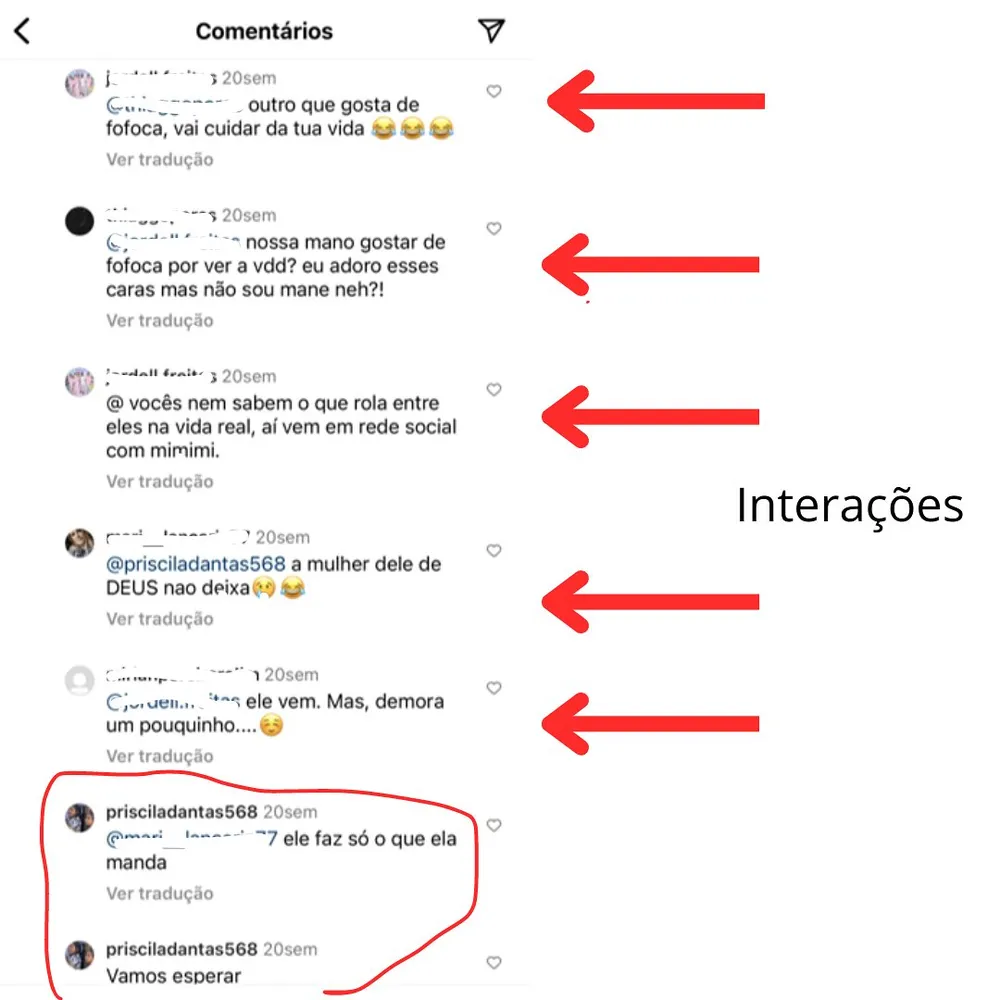
Task: Tap the heart beside 'ele faz só o que ela manda'
Action: tap(494, 825)
